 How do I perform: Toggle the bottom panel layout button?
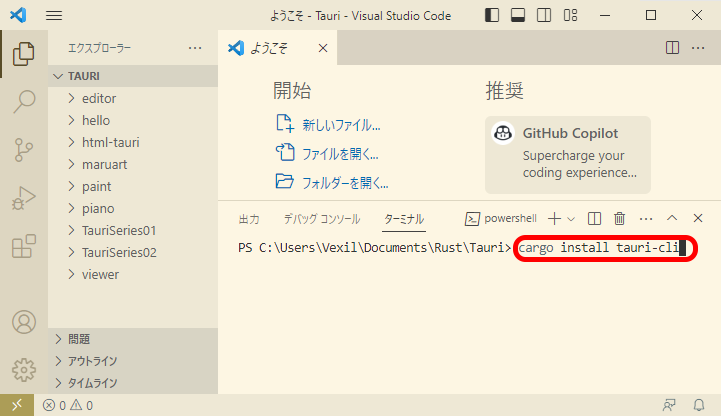pos(517,15)
